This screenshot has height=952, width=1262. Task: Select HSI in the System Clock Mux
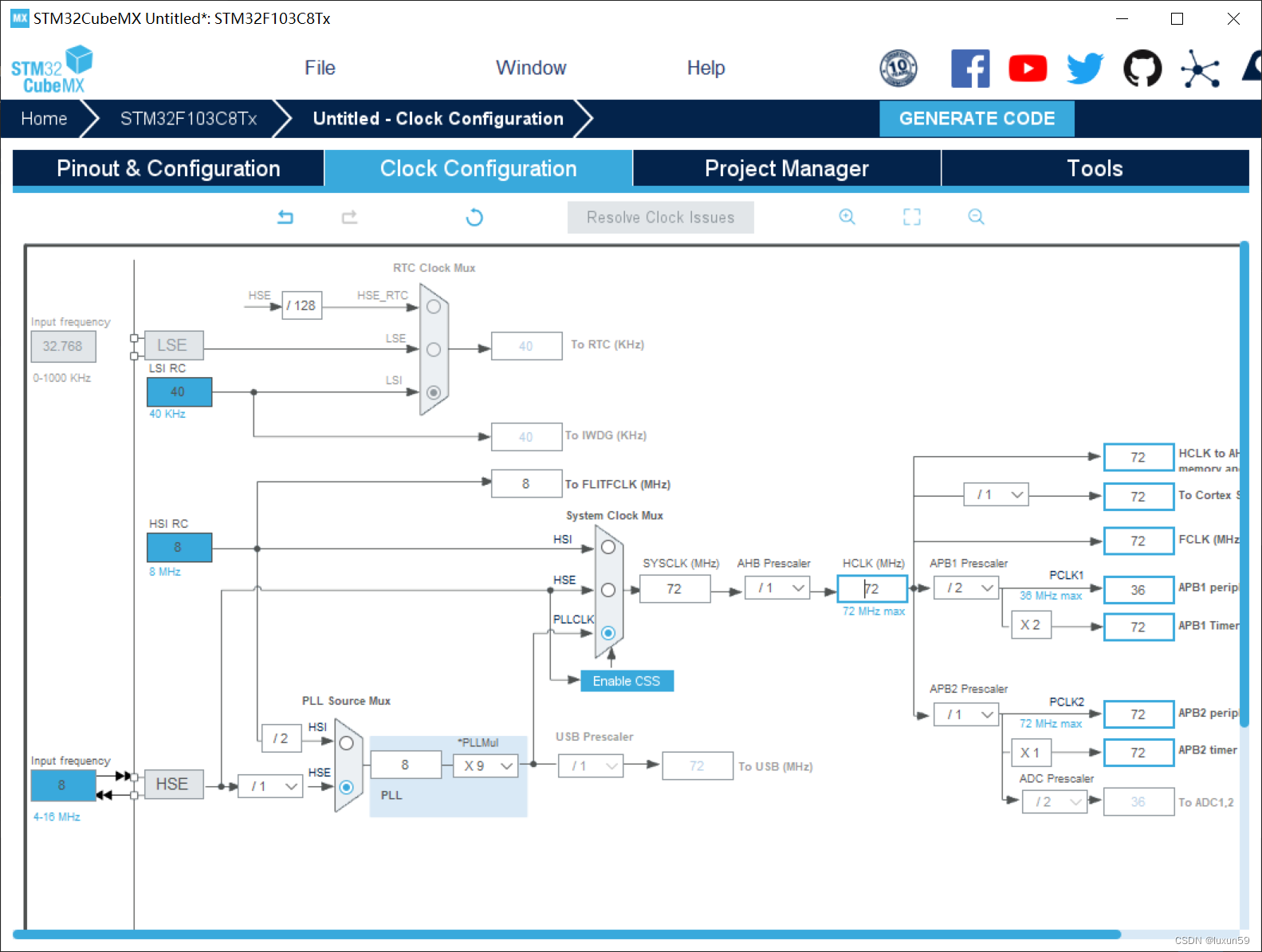[608, 547]
